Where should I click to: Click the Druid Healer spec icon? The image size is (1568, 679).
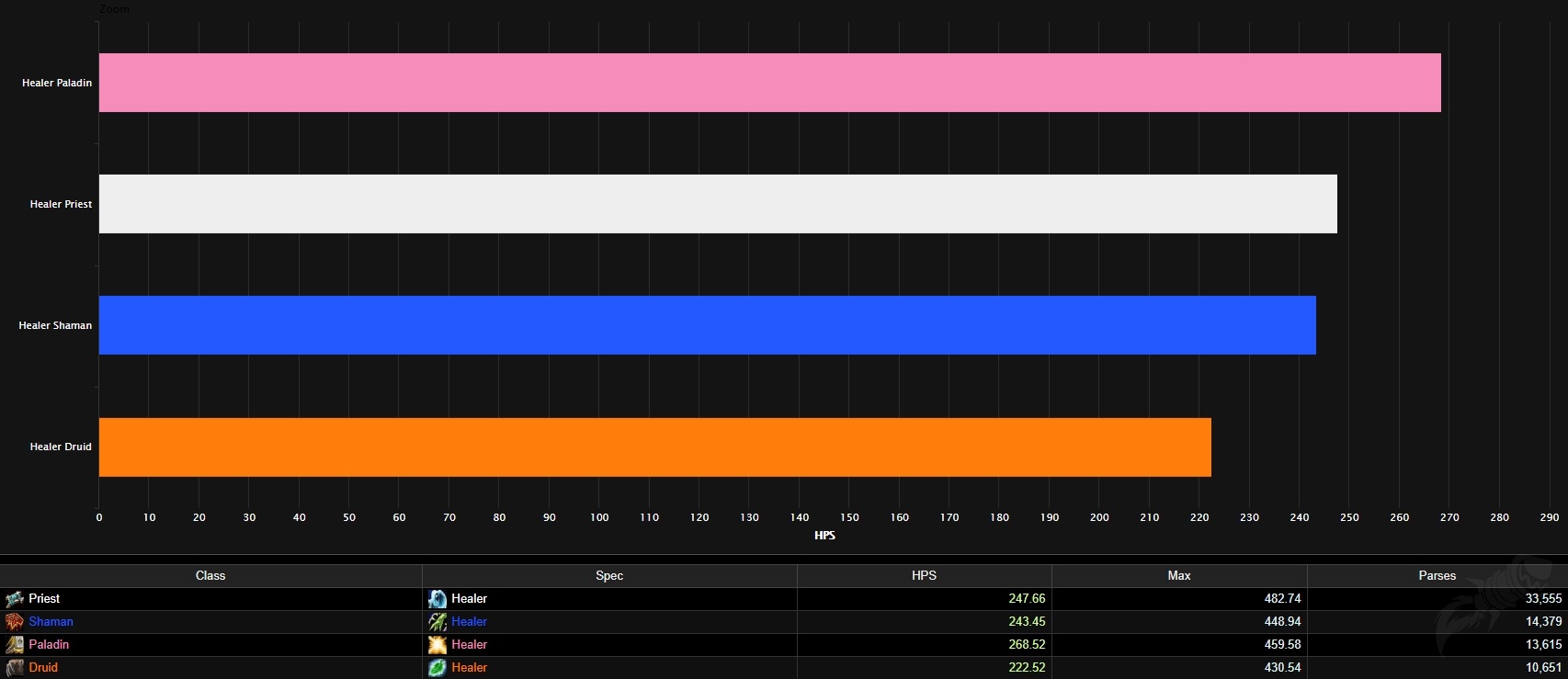(x=437, y=668)
